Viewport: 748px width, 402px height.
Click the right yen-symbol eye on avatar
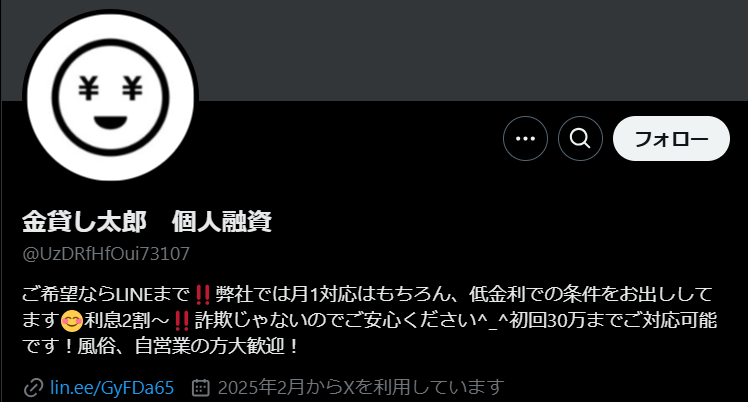click(x=132, y=88)
